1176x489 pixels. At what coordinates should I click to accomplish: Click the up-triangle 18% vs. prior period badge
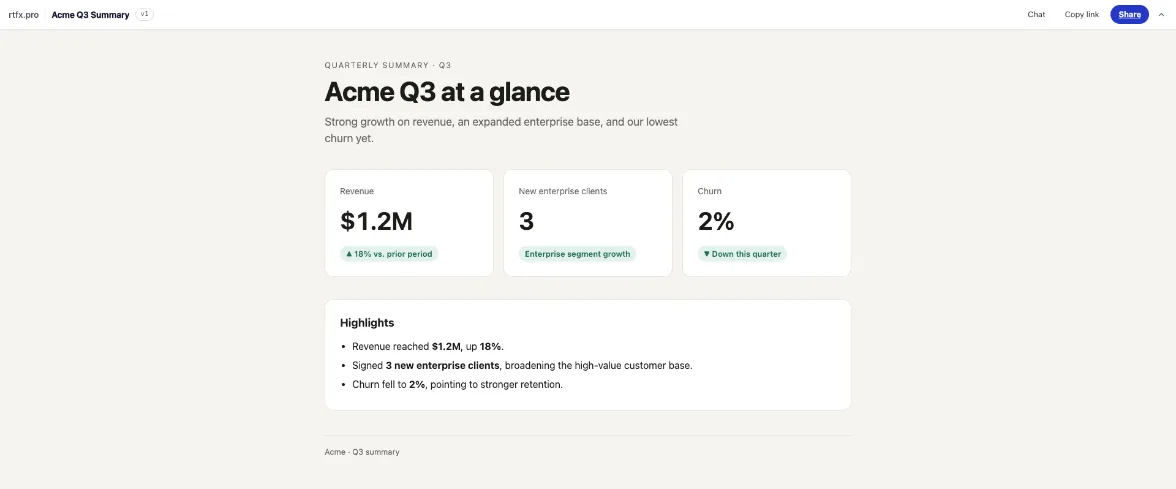tap(389, 254)
